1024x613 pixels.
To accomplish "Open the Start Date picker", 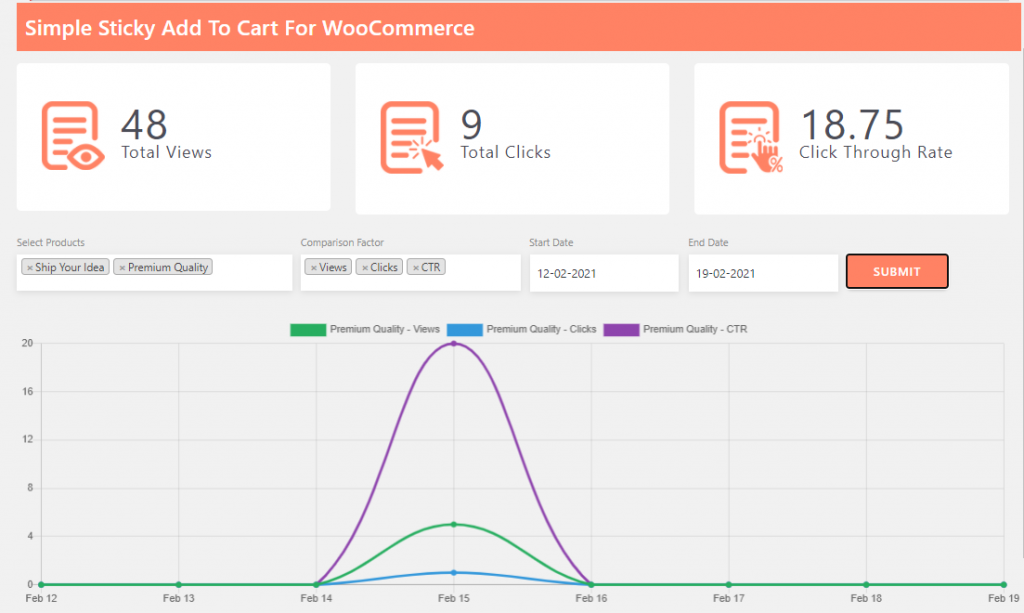I will click(x=604, y=272).
